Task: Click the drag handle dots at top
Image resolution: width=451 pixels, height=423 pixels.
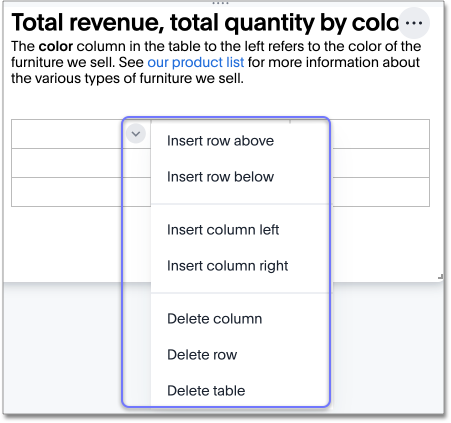Action: 221,3
